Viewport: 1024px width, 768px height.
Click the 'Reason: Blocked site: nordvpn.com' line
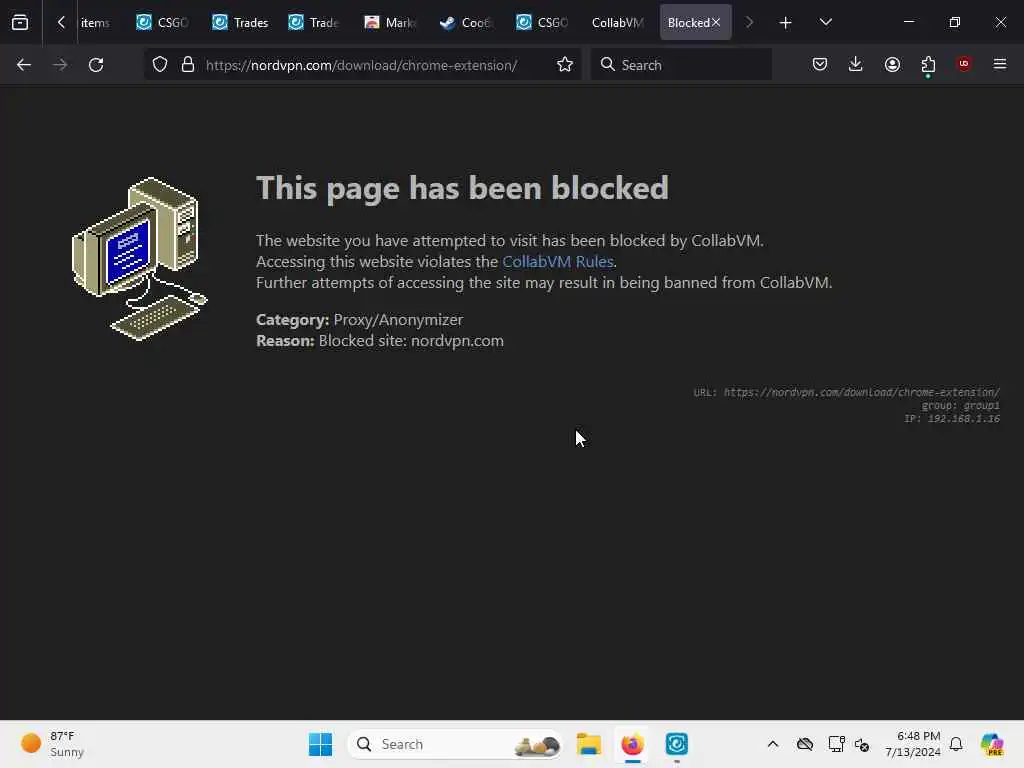[379, 341]
